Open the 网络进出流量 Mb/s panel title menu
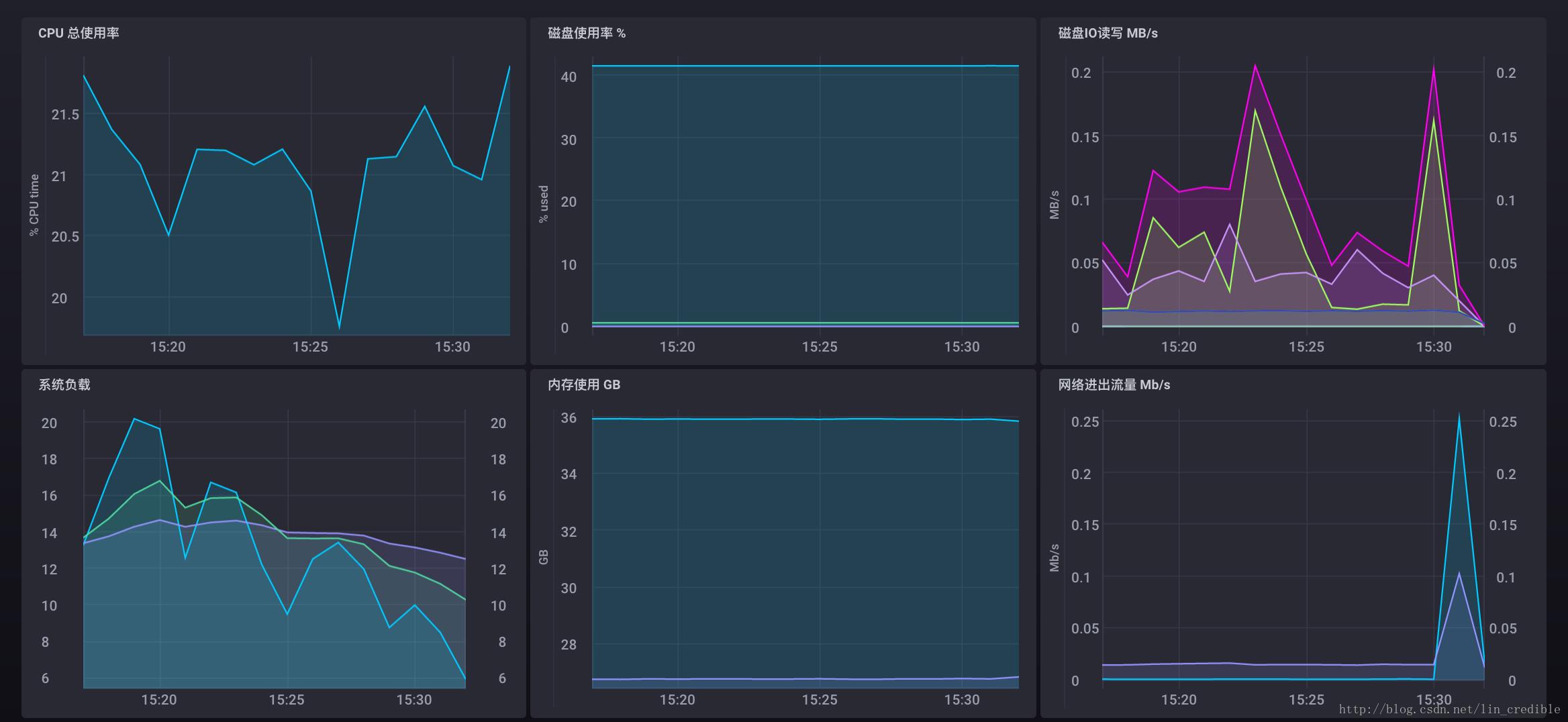The height and width of the screenshot is (722, 1568). tap(1114, 384)
